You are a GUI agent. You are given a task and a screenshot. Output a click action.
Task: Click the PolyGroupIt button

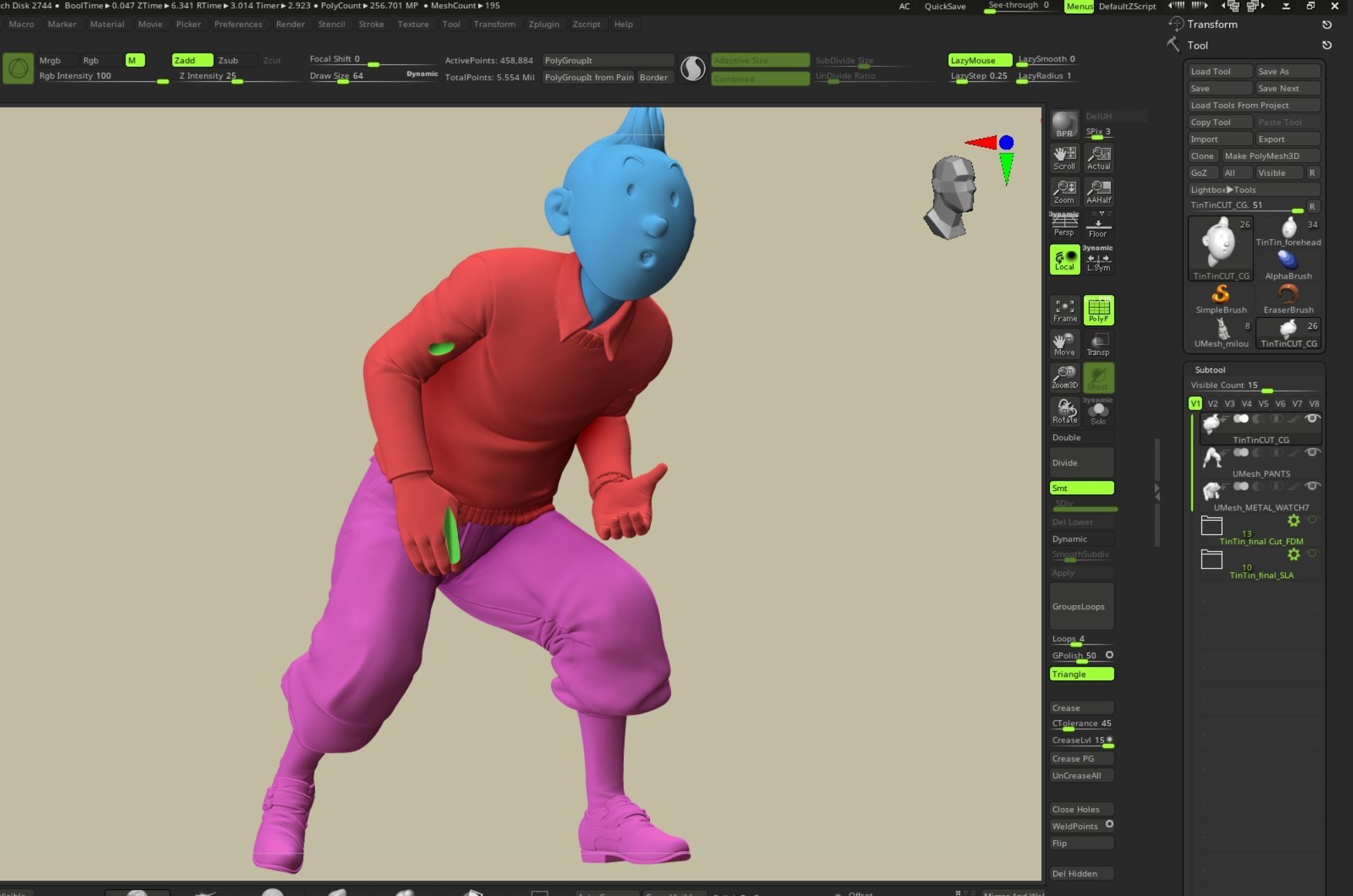click(x=607, y=60)
